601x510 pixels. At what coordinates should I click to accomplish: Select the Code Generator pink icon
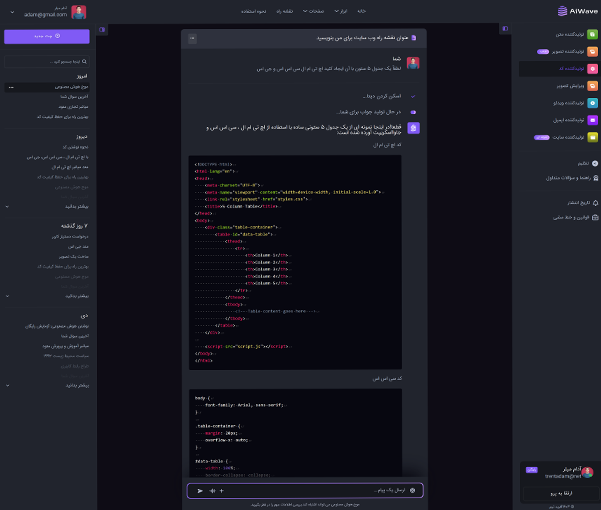tap(592, 69)
